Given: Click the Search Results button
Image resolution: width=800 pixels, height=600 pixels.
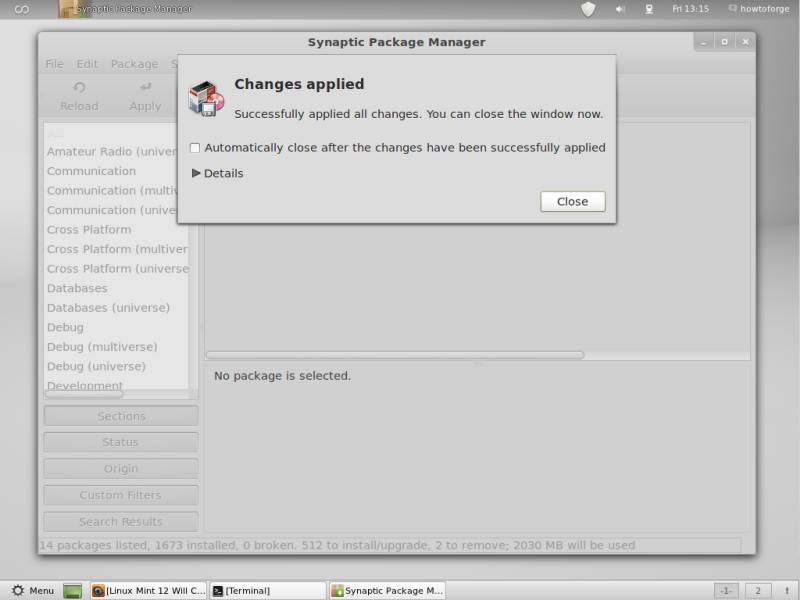Looking at the screenshot, I should coord(121,522).
